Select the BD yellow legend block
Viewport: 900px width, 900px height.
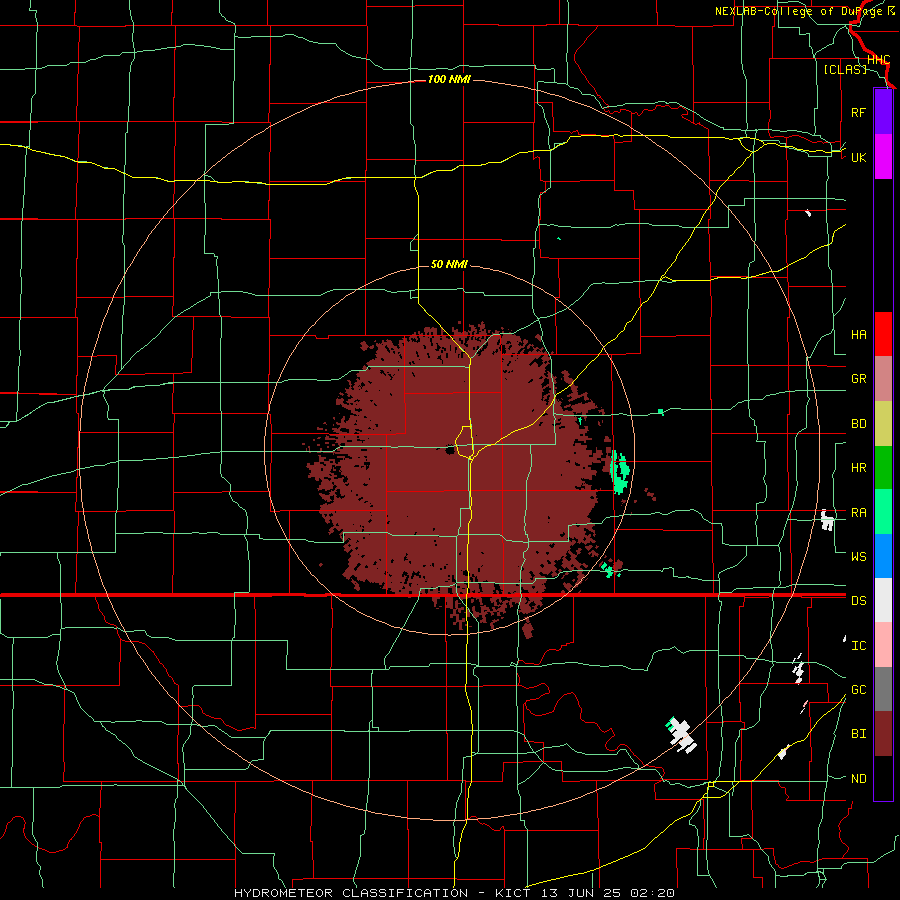(x=883, y=424)
